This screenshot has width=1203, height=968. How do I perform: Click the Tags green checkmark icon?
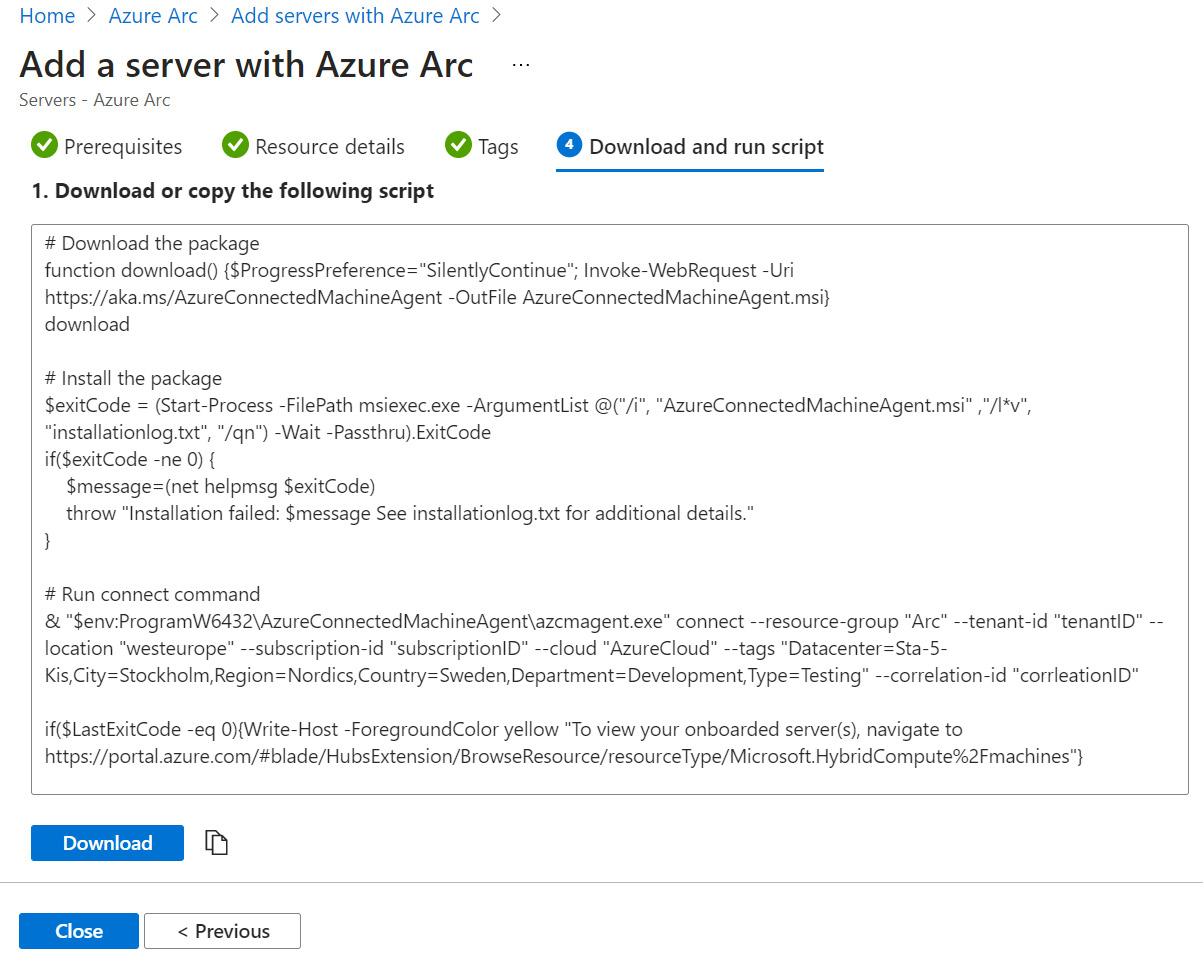tap(458, 146)
